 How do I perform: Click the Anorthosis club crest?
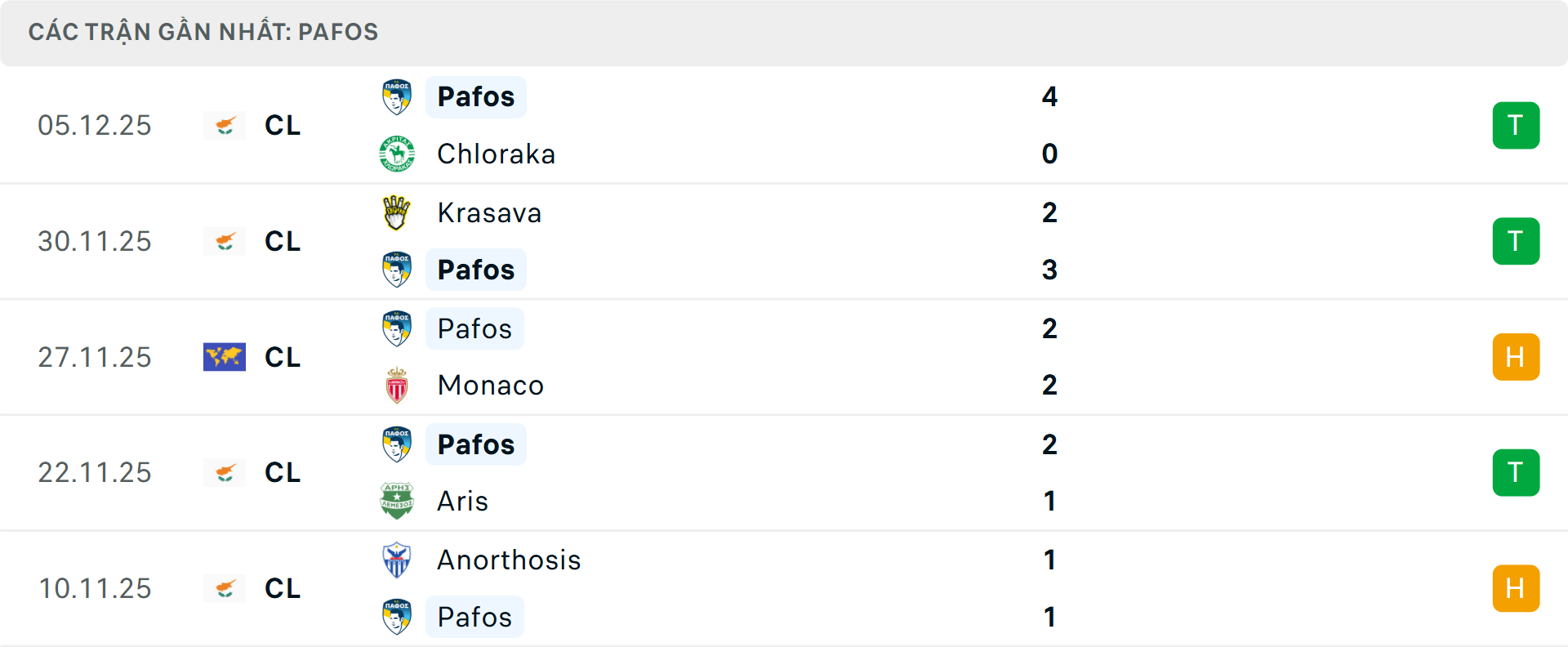click(397, 560)
